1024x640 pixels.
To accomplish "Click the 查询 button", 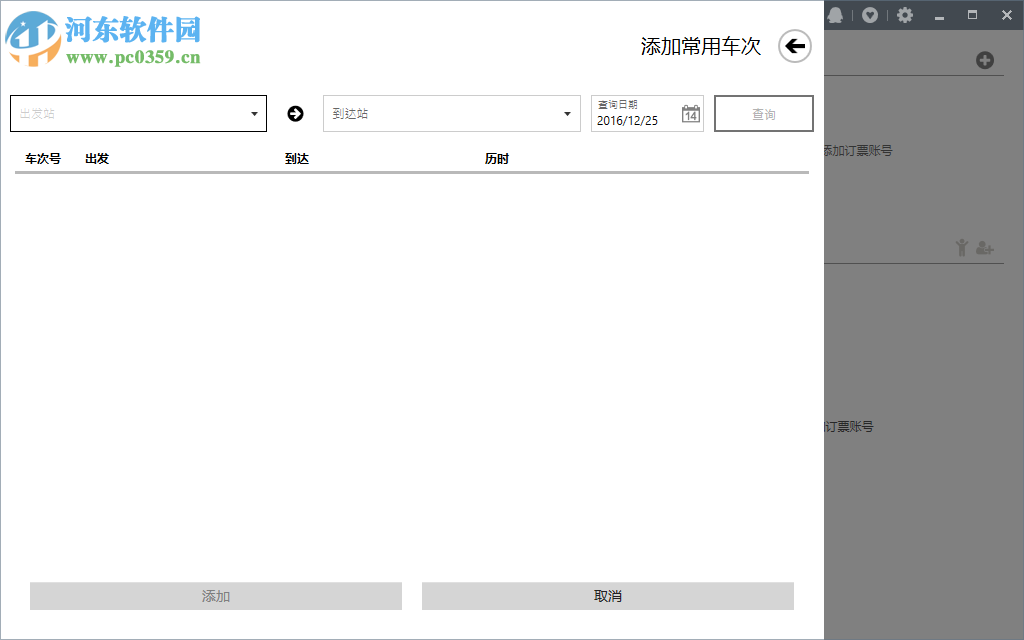I will (x=763, y=113).
